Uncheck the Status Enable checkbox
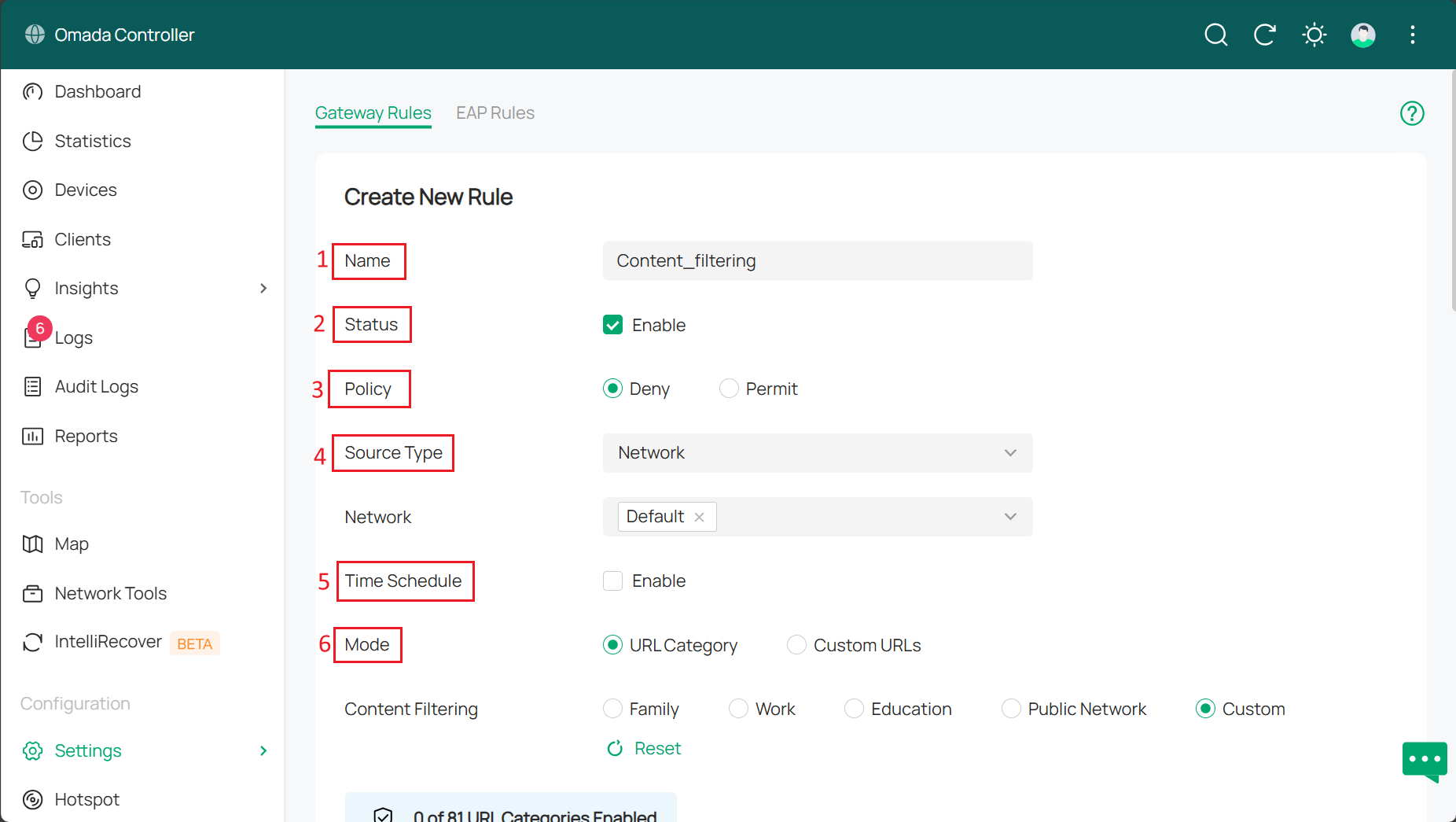This screenshot has width=1456, height=822. [x=612, y=325]
